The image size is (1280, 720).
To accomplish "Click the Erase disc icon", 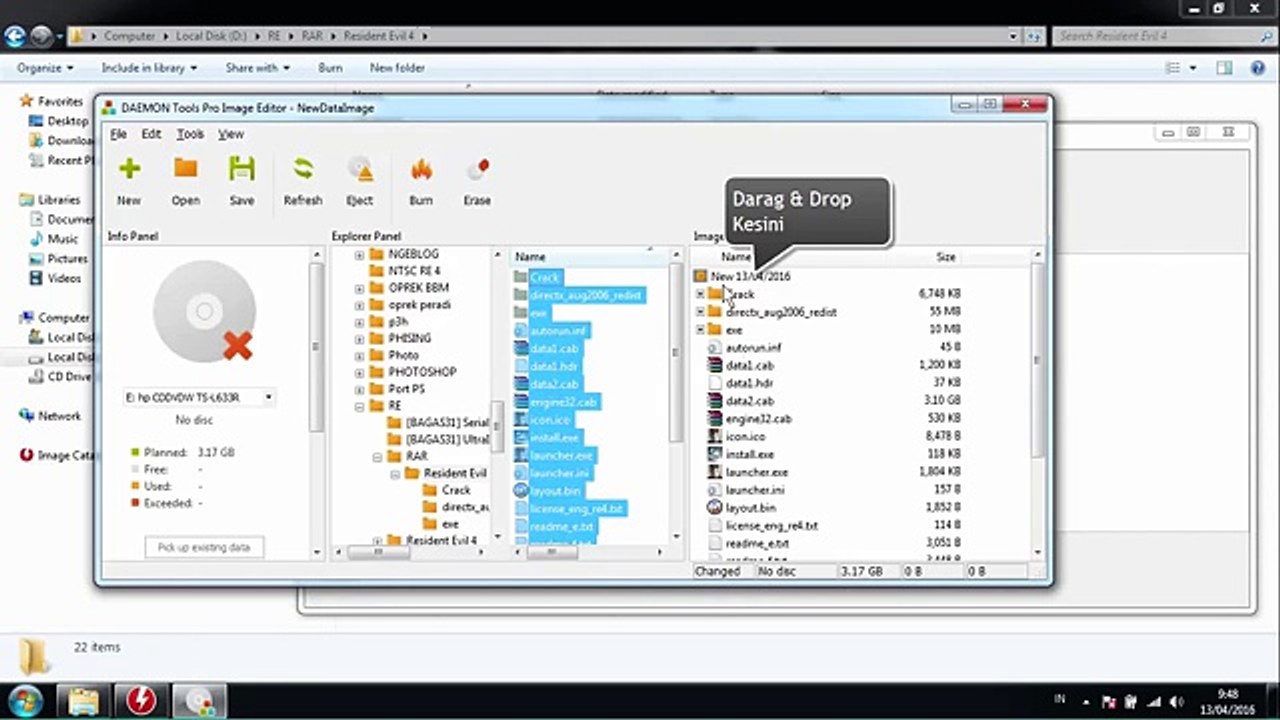I will (x=477, y=168).
